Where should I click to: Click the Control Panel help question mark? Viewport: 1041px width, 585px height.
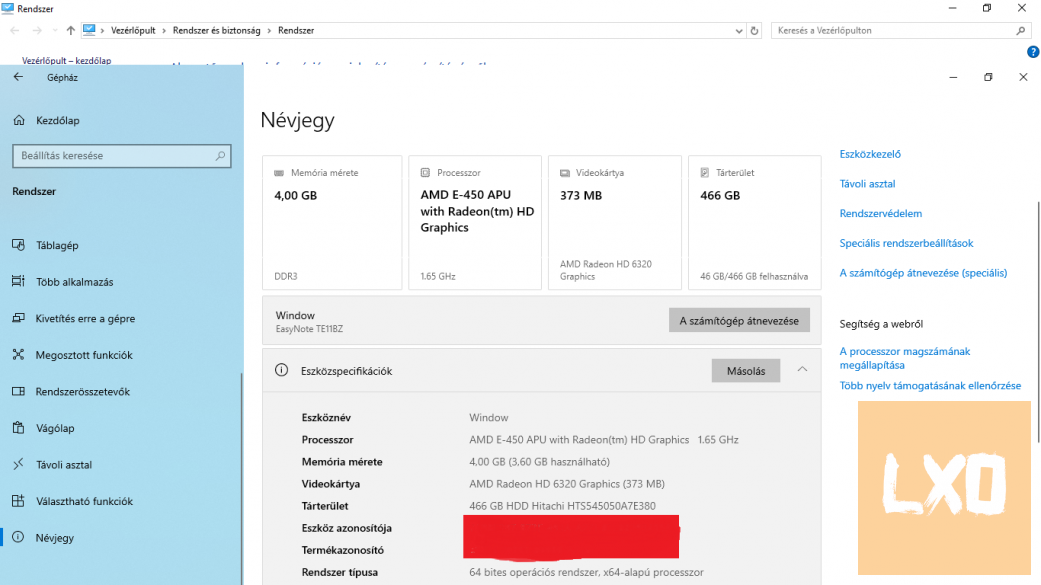1033,51
